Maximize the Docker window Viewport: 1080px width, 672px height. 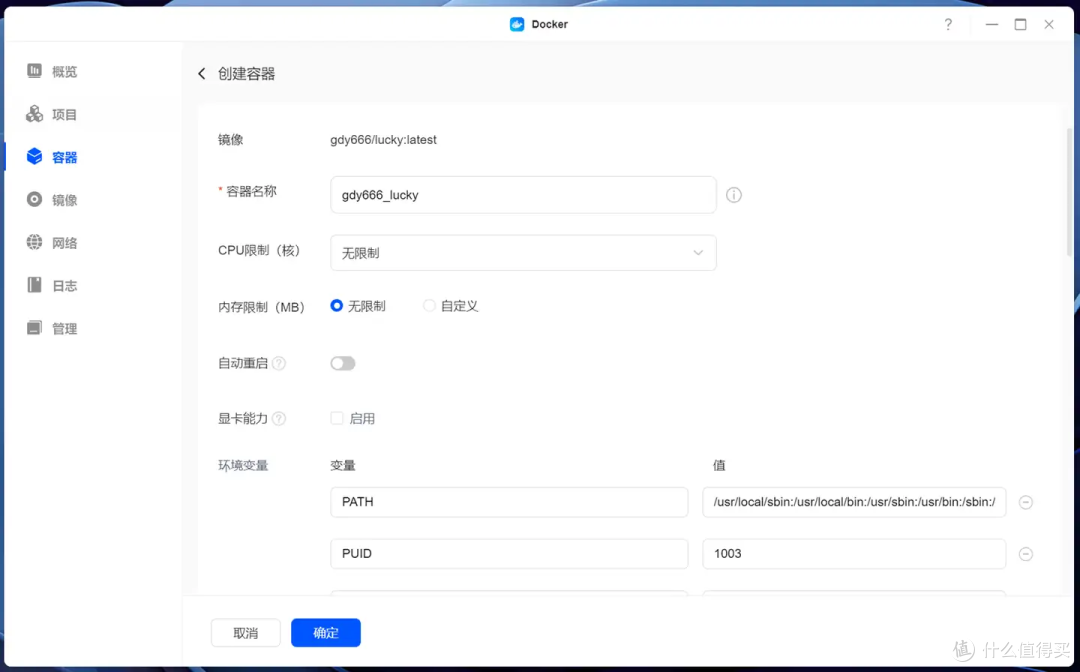pyautogui.click(x=1020, y=25)
